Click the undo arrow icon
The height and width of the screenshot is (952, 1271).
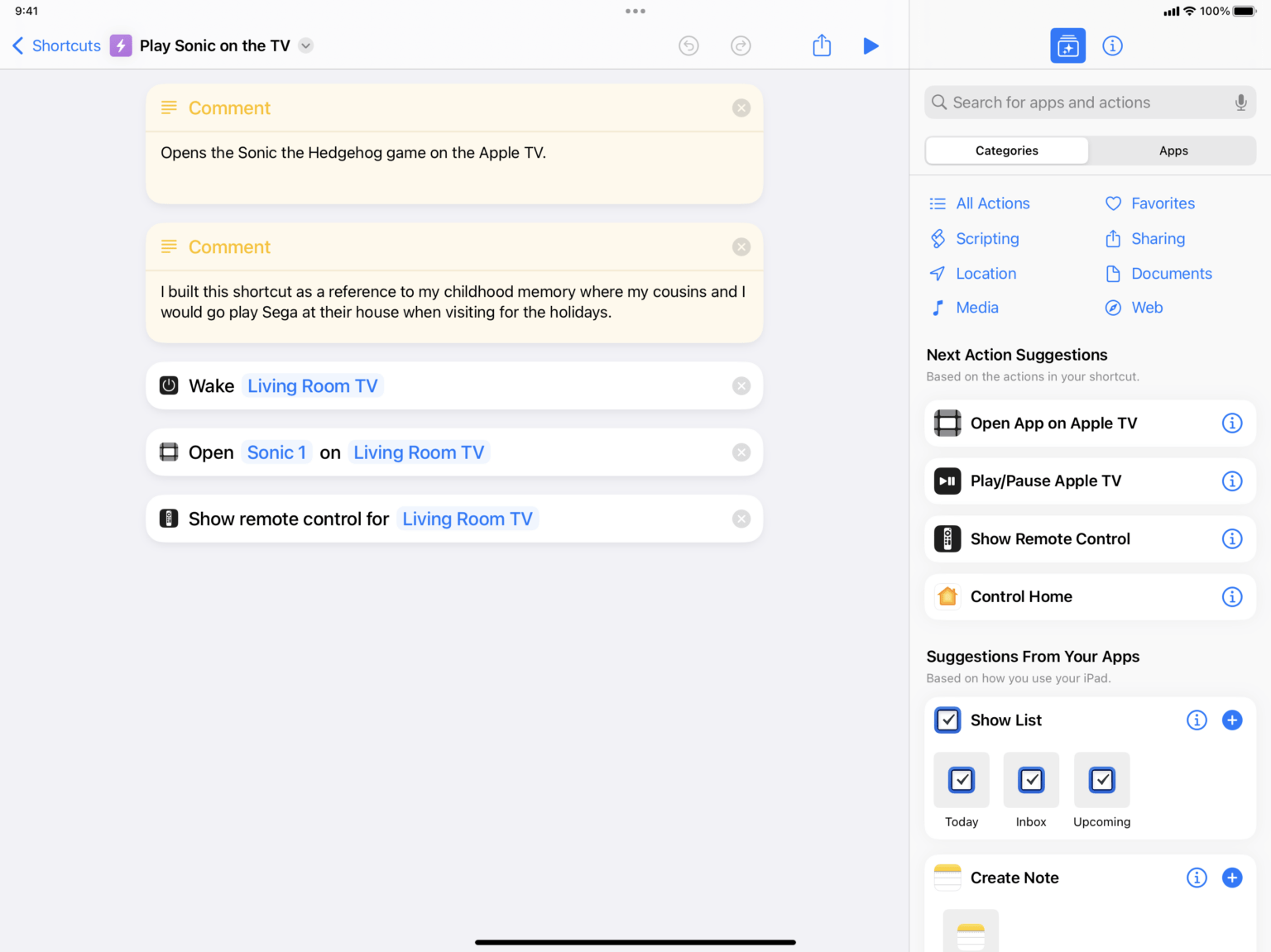[x=688, y=46]
